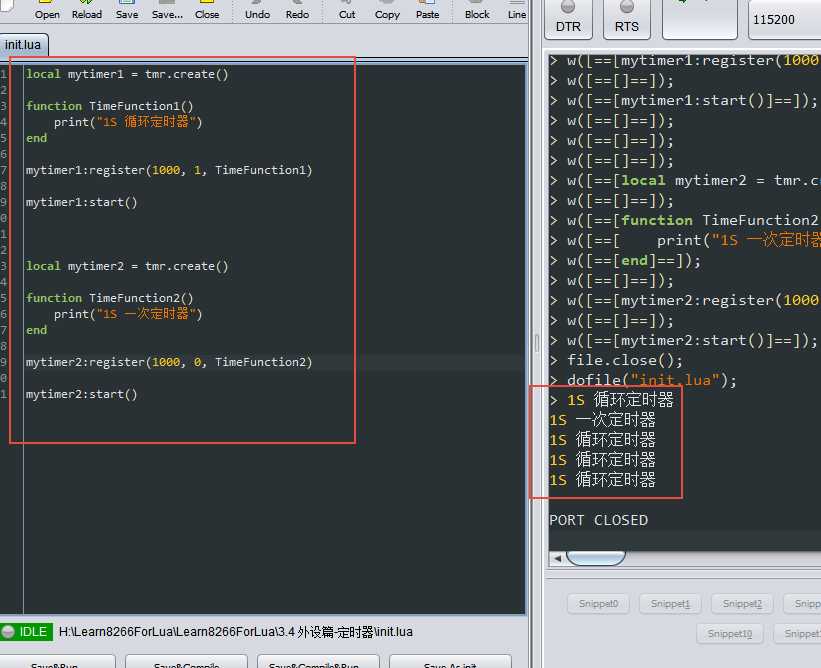Viewport: 821px width, 668px height.
Task: Click code line 'local mytimer1 = tmr.create()'
Action: [x=127, y=74]
